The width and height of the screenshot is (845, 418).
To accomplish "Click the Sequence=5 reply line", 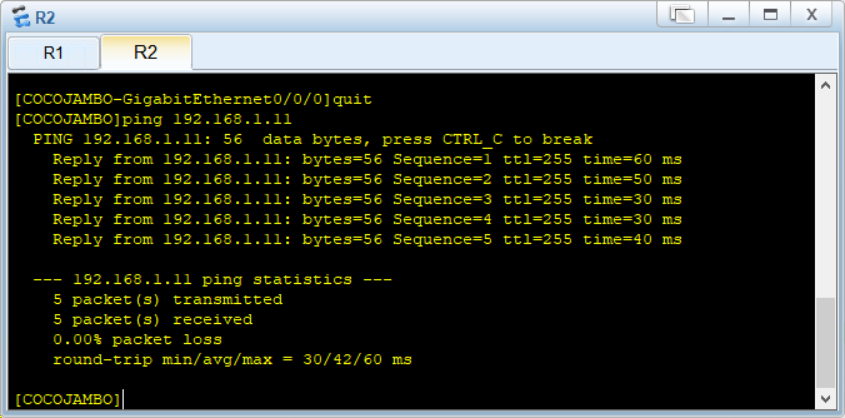I will pos(367,239).
